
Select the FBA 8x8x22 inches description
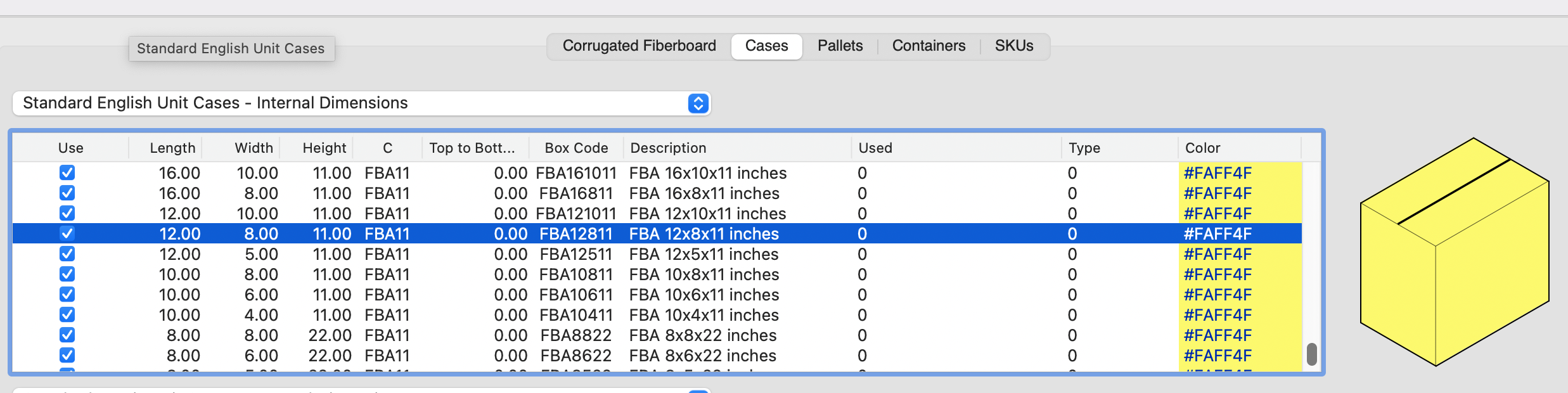pyautogui.click(x=703, y=335)
